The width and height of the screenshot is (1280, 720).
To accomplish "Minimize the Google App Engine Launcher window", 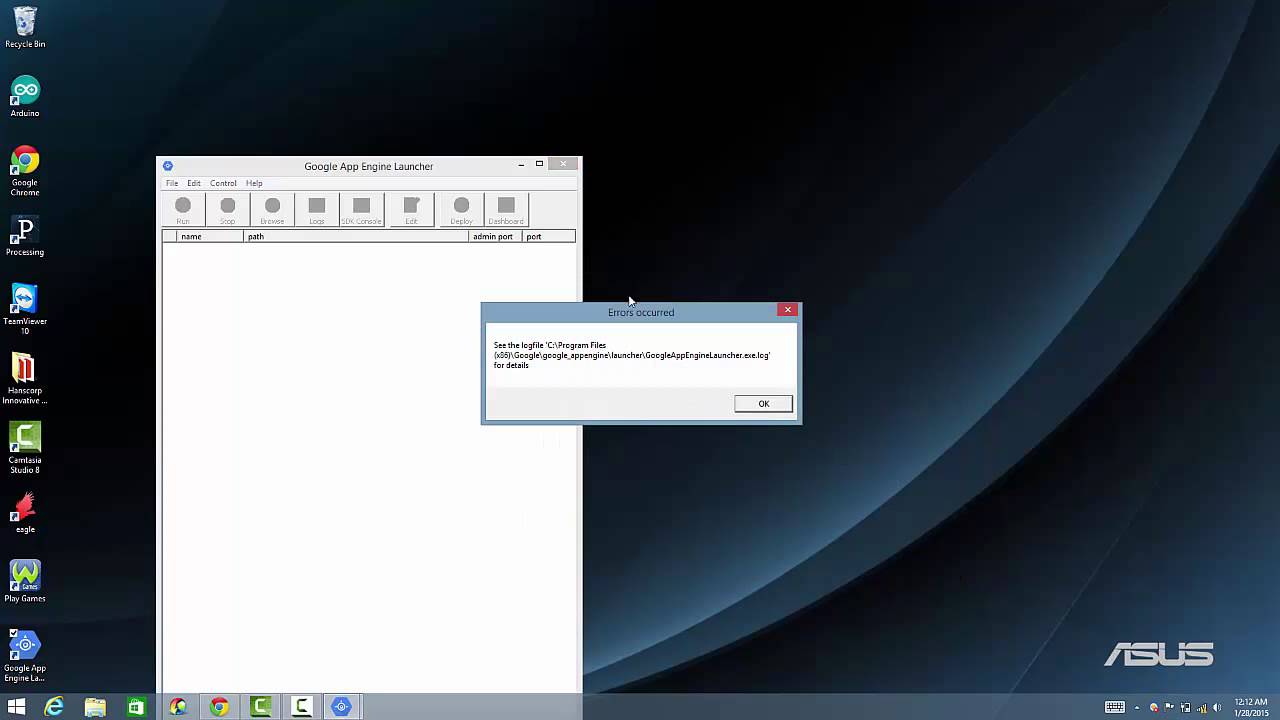I will [521, 164].
